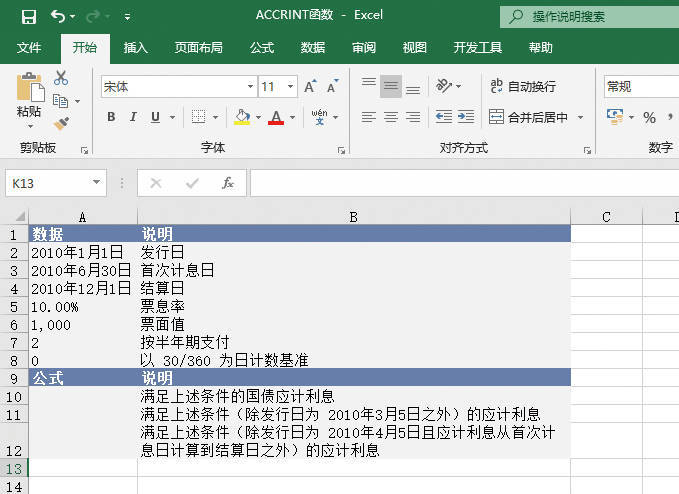
Task: Open the font name dropdown showing 宋体
Action: click(x=250, y=87)
